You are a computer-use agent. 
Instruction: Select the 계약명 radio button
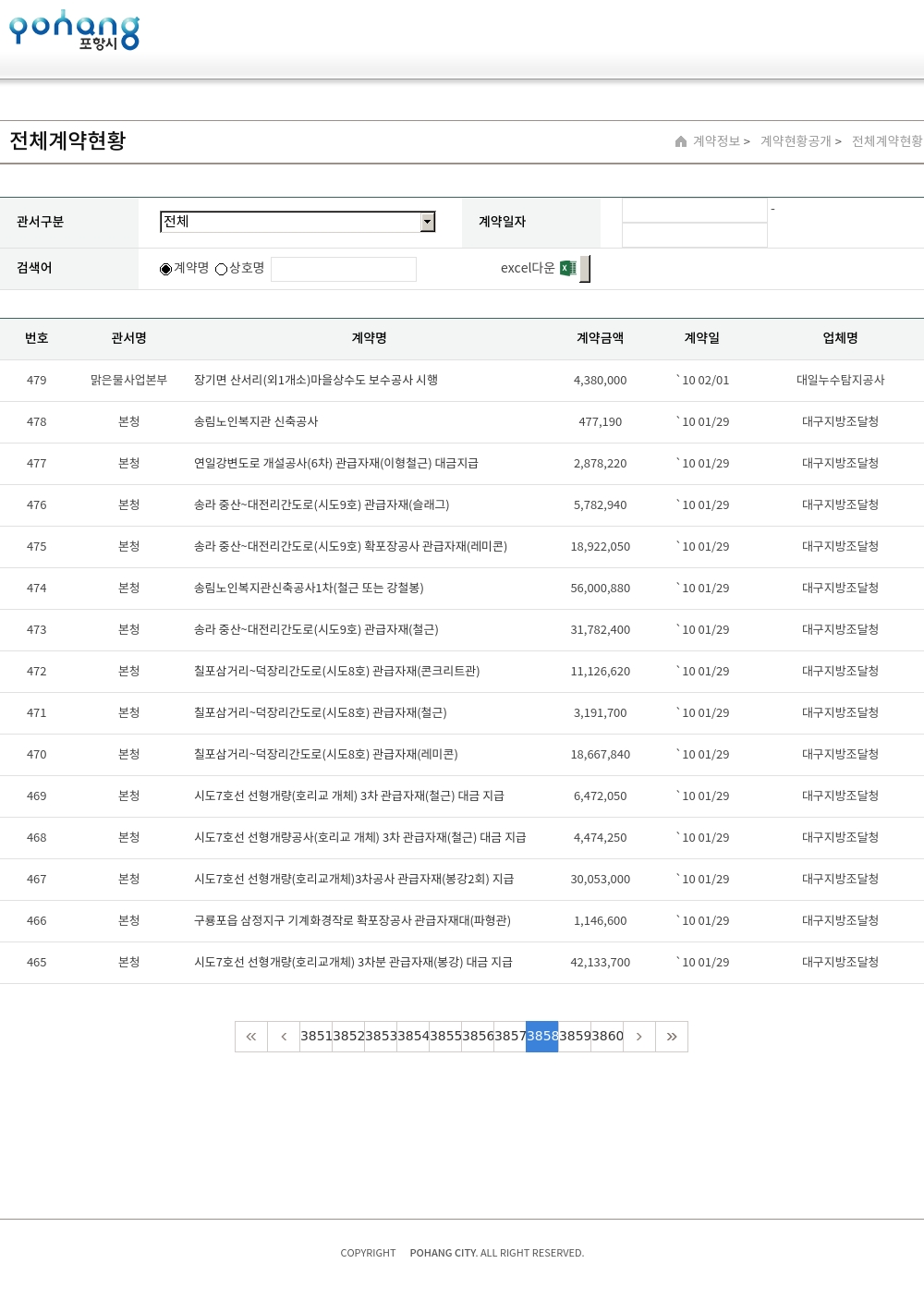click(x=166, y=269)
